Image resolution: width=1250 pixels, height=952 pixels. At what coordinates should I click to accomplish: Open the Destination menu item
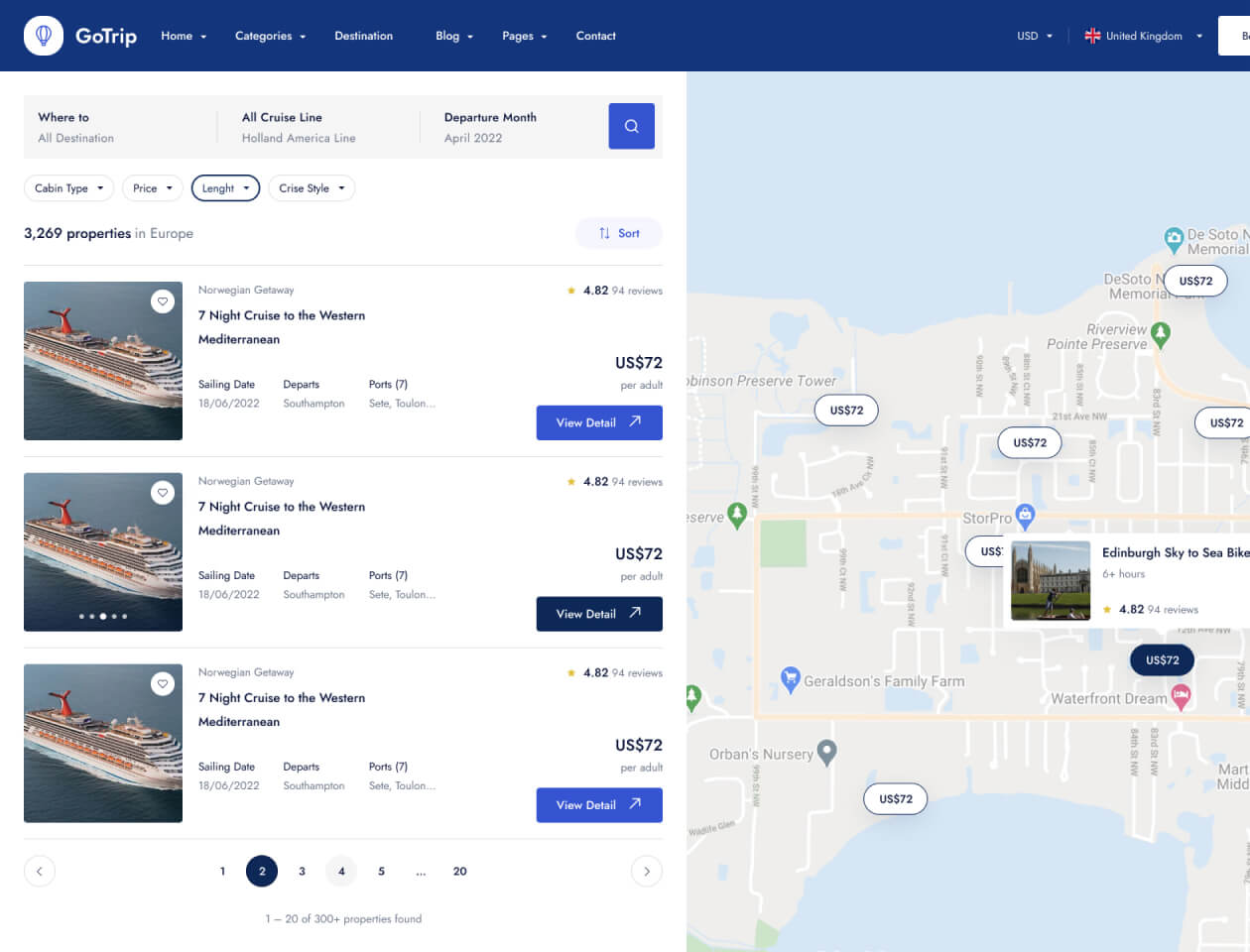(x=363, y=36)
